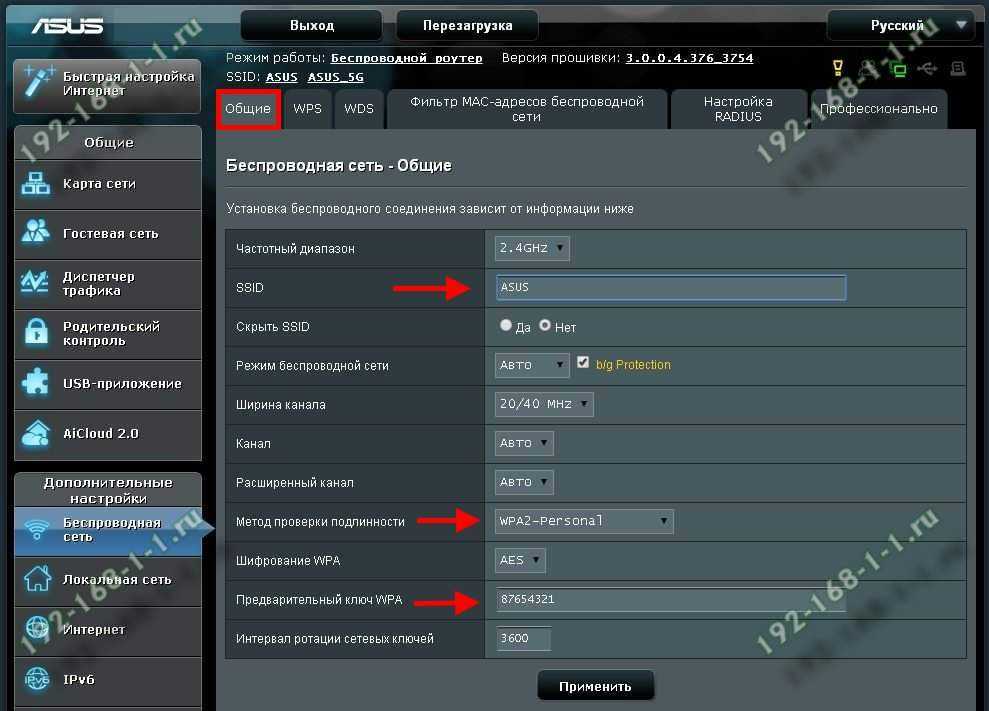
Task: Open Родительский контроль menu item
Action: pyautogui.click(x=108, y=334)
